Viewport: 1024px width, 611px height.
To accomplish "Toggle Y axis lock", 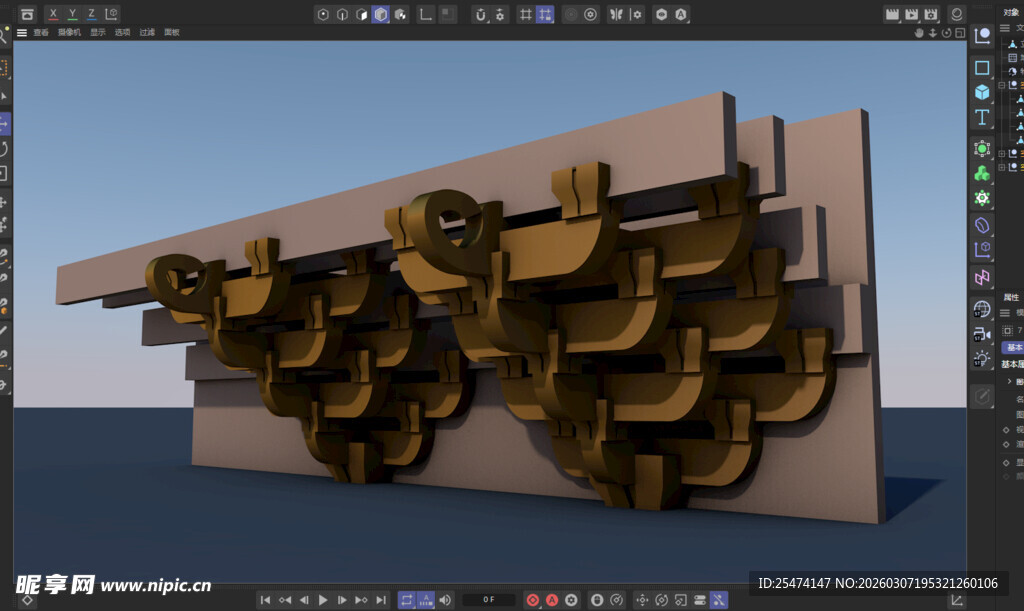I will tap(72, 14).
